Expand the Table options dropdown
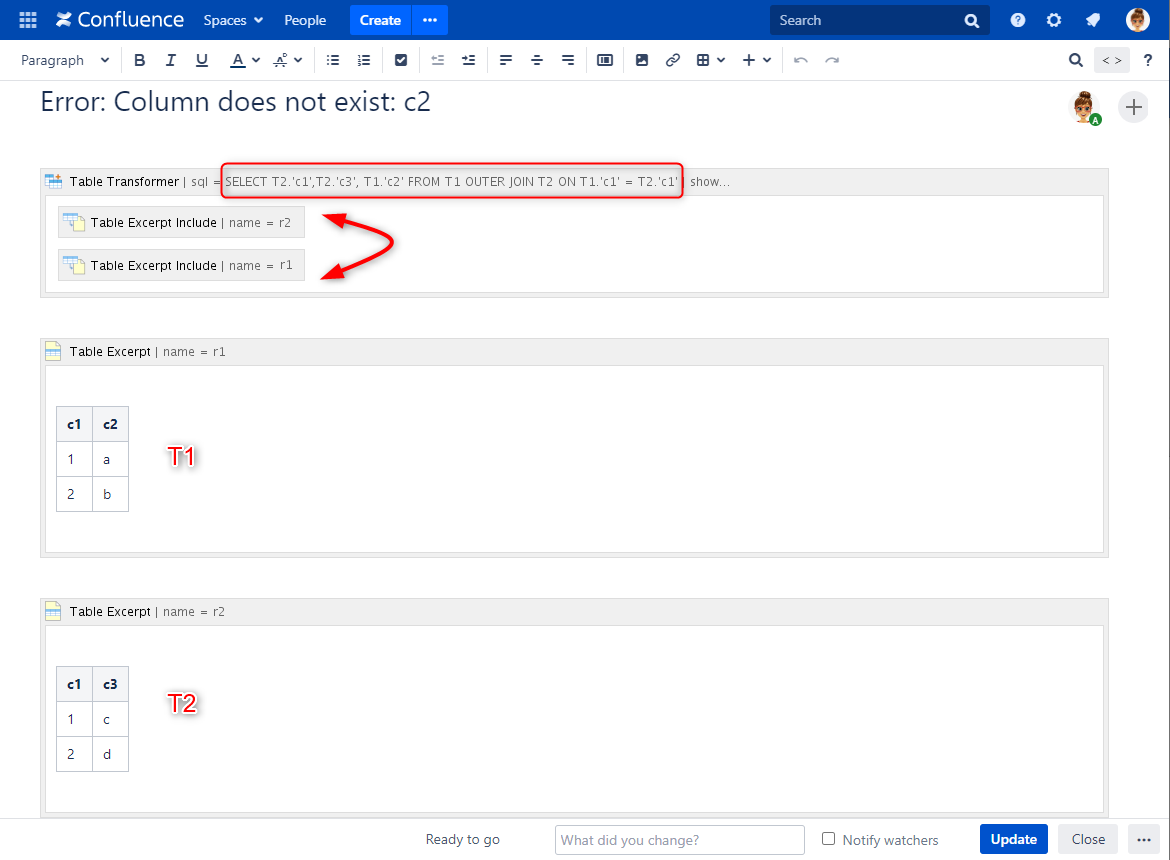 710,60
